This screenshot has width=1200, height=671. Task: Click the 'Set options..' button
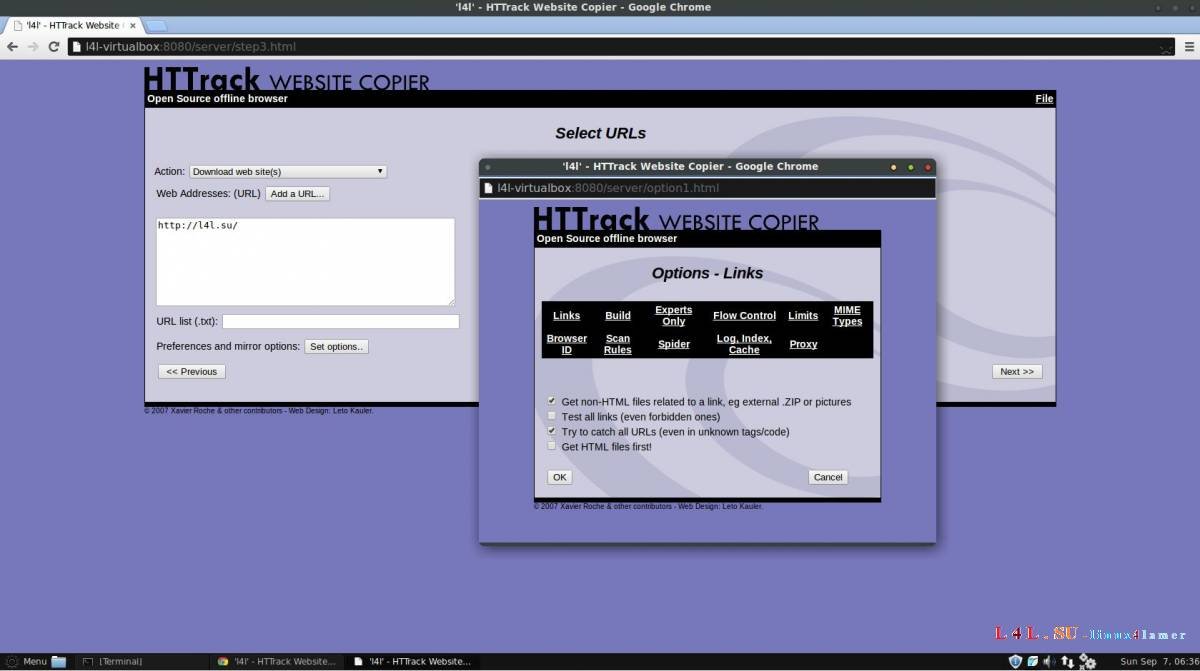[x=337, y=346]
